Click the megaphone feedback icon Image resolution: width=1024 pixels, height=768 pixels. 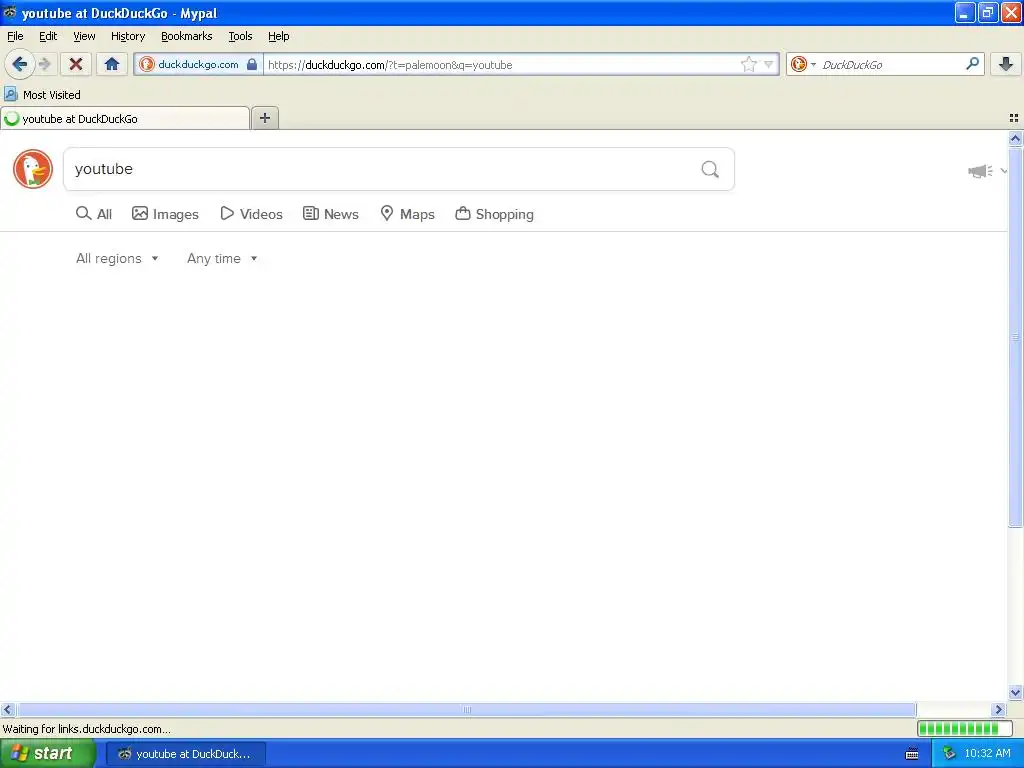coord(980,171)
